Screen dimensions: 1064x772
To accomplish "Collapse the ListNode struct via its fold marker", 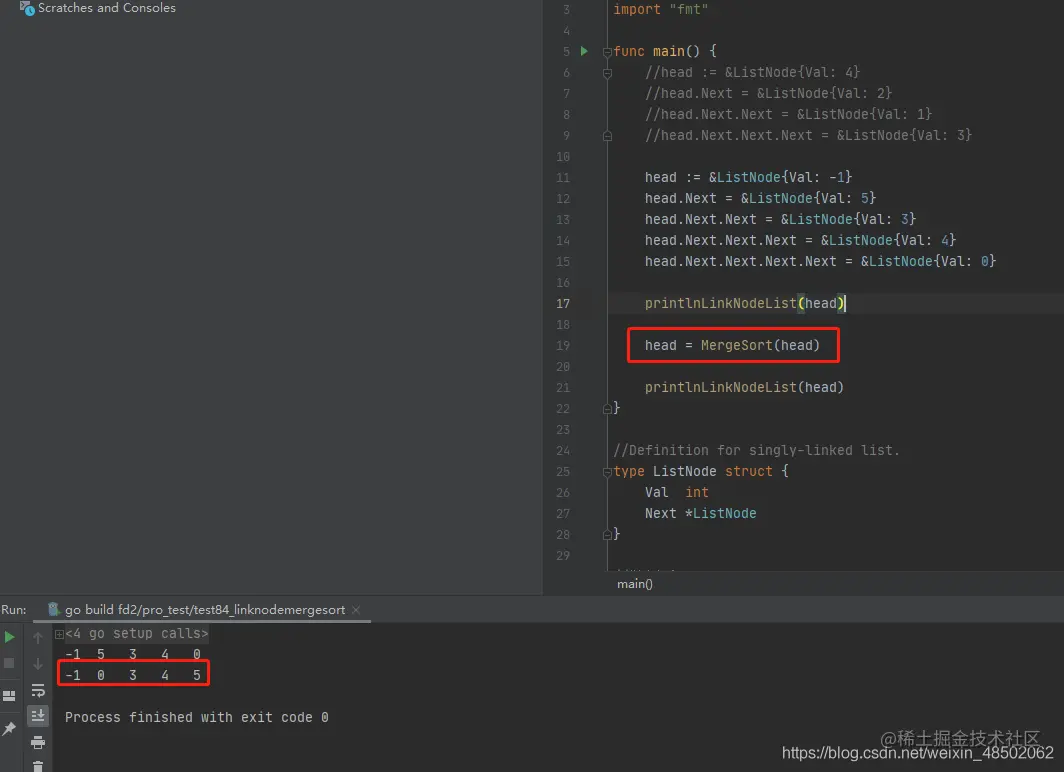I will click(607, 472).
